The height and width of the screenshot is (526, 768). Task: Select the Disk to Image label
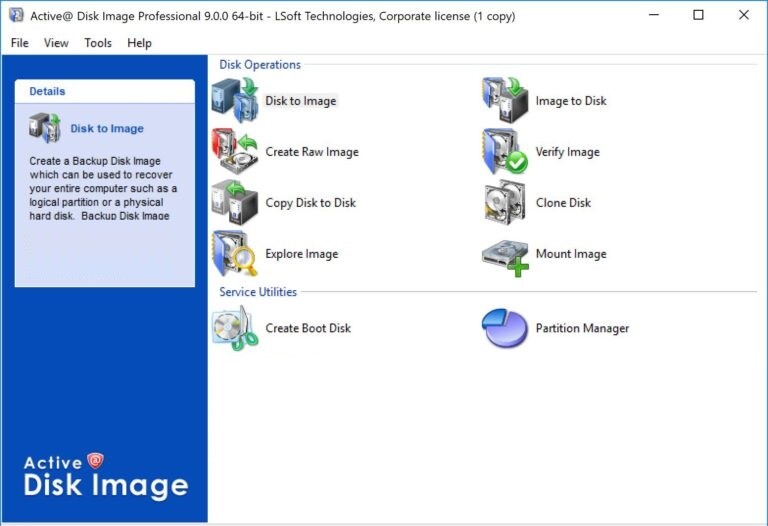coord(301,101)
